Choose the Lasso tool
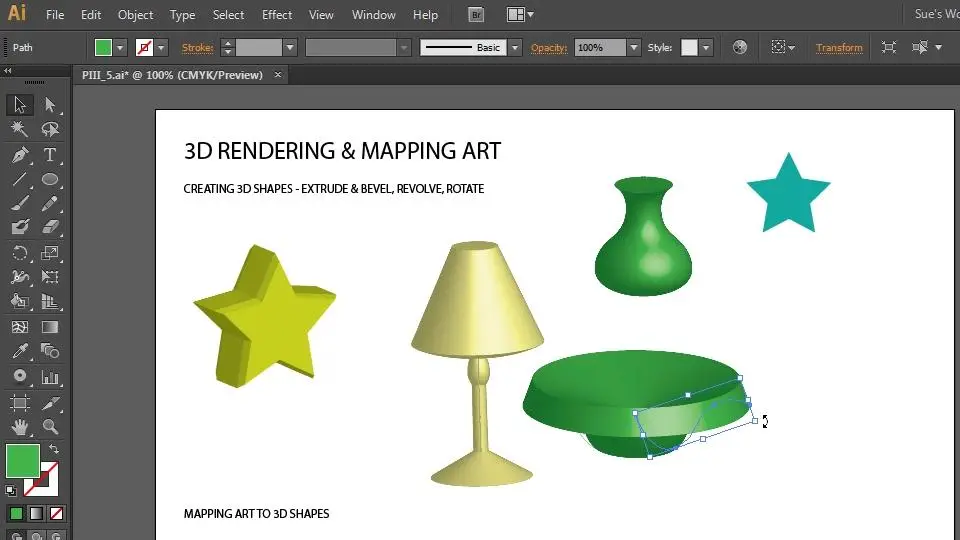 (50, 129)
